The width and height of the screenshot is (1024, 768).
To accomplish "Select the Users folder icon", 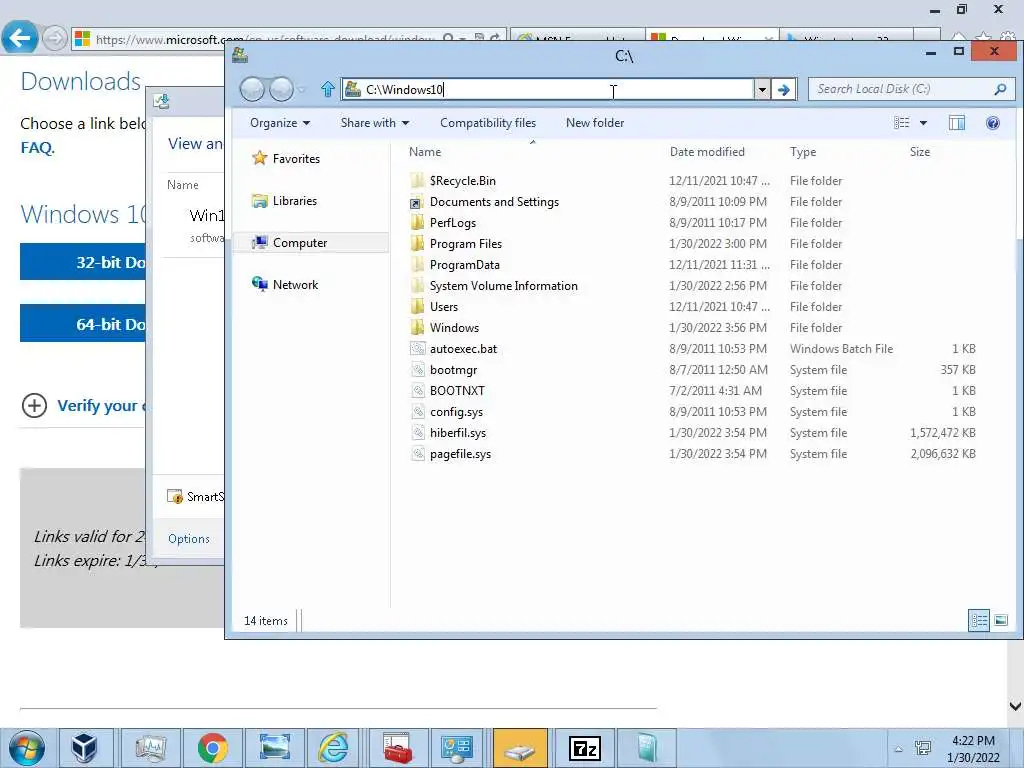I will click(x=417, y=306).
